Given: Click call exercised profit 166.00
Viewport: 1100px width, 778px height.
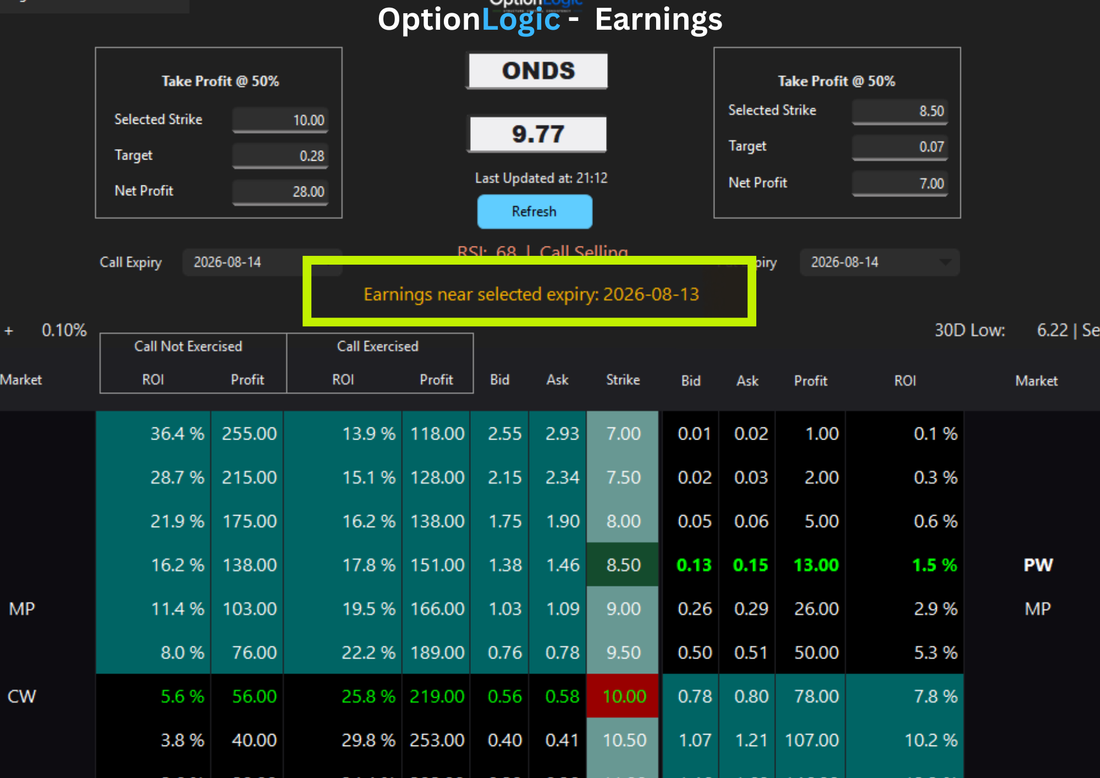Looking at the screenshot, I should (437, 608).
